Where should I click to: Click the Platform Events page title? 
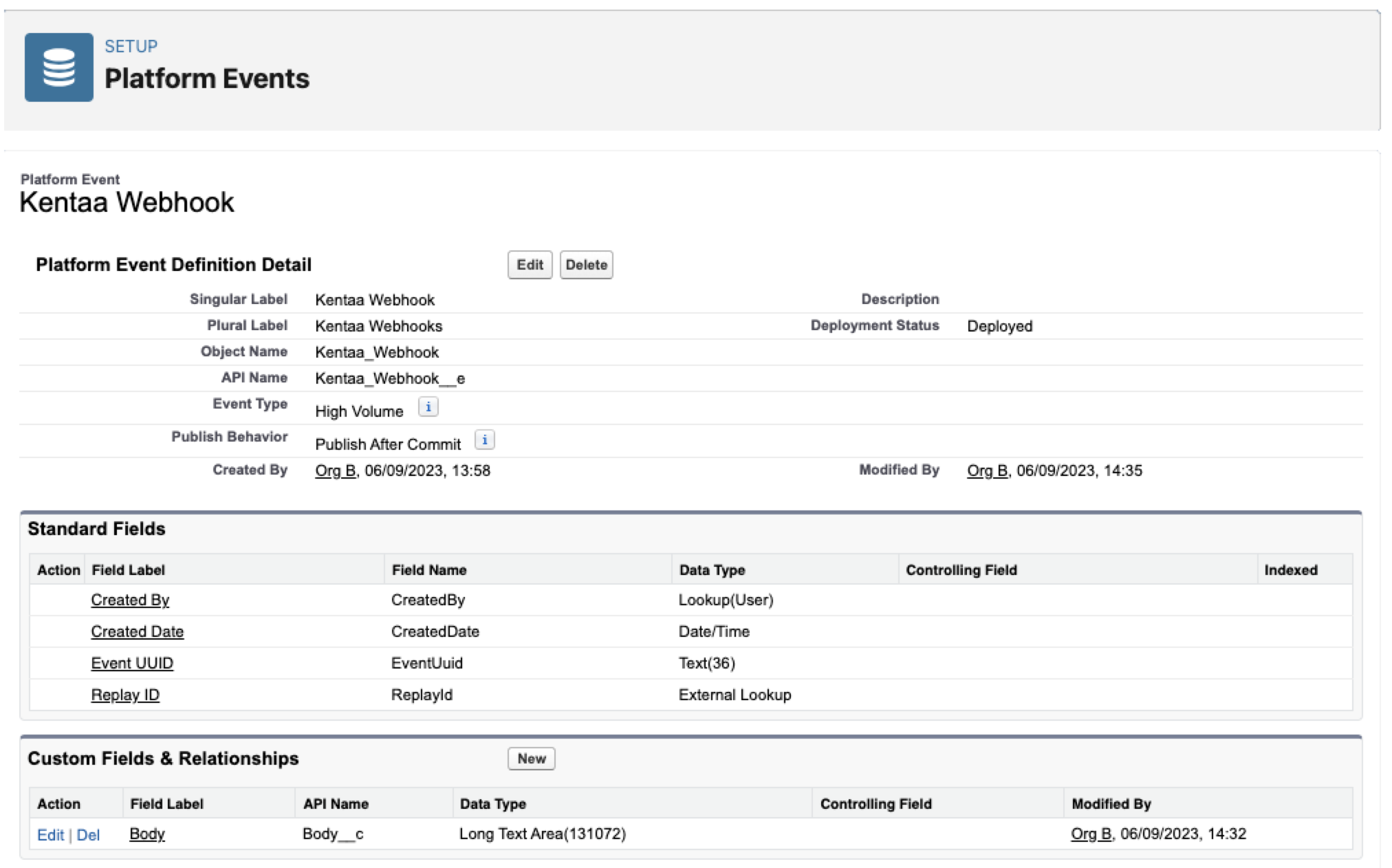point(207,78)
